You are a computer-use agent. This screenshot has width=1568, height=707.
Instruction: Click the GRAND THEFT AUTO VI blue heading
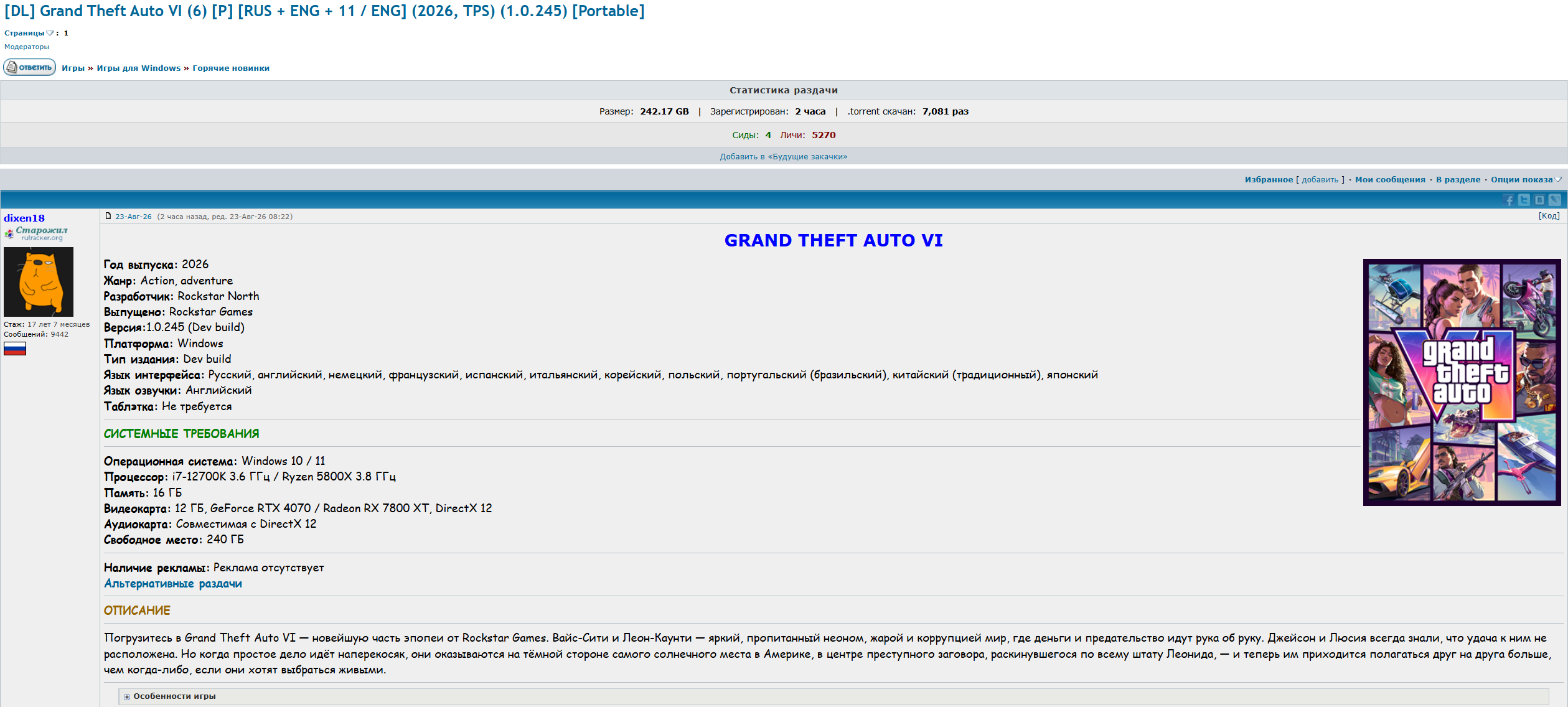coord(833,240)
